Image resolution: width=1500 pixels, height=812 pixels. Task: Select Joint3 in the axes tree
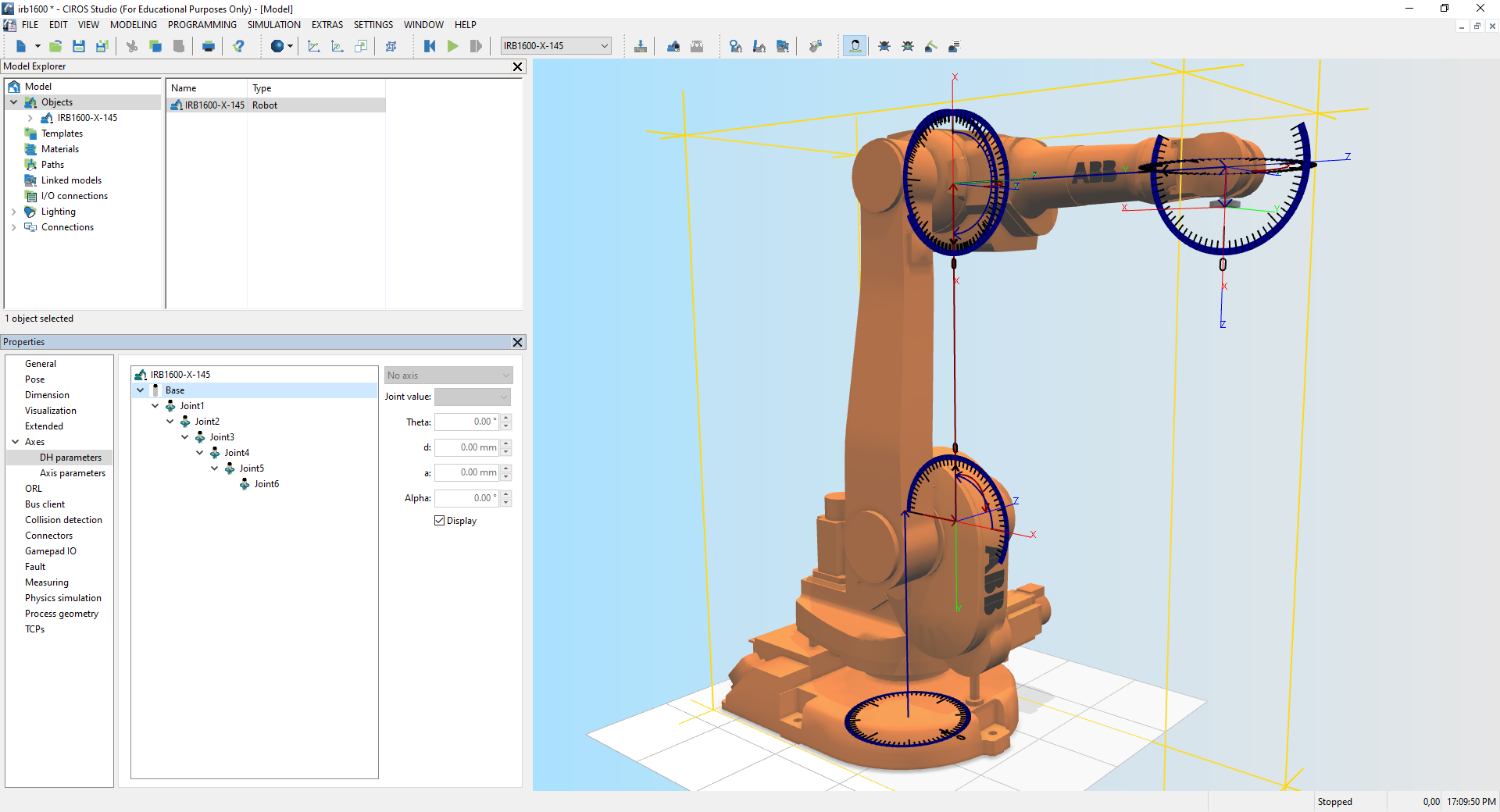coord(222,437)
